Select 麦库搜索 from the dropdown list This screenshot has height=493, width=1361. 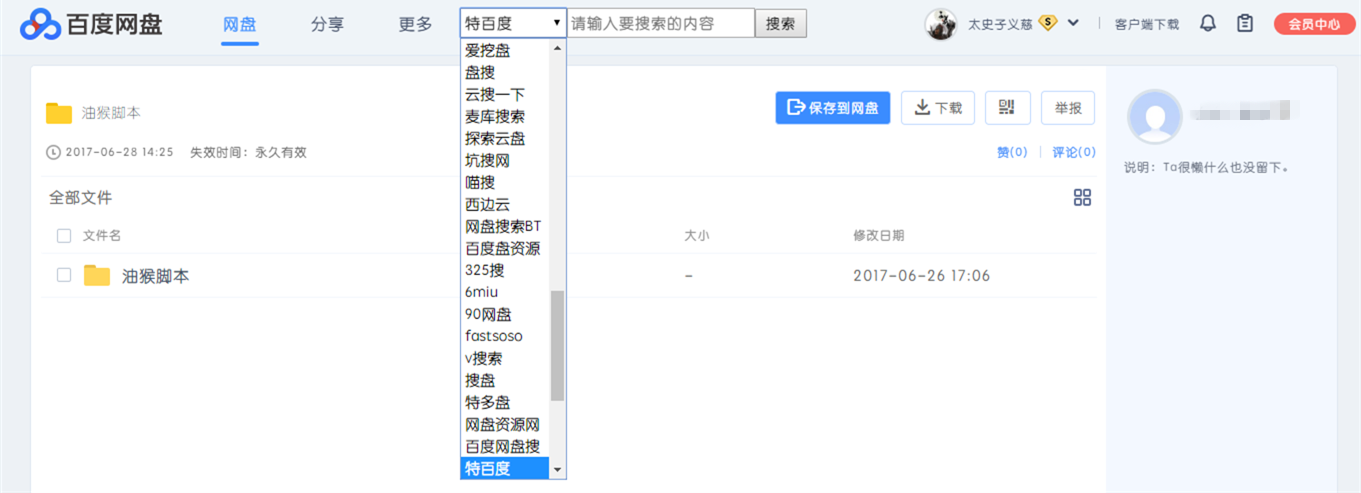pyautogui.click(x=506, y=116)
